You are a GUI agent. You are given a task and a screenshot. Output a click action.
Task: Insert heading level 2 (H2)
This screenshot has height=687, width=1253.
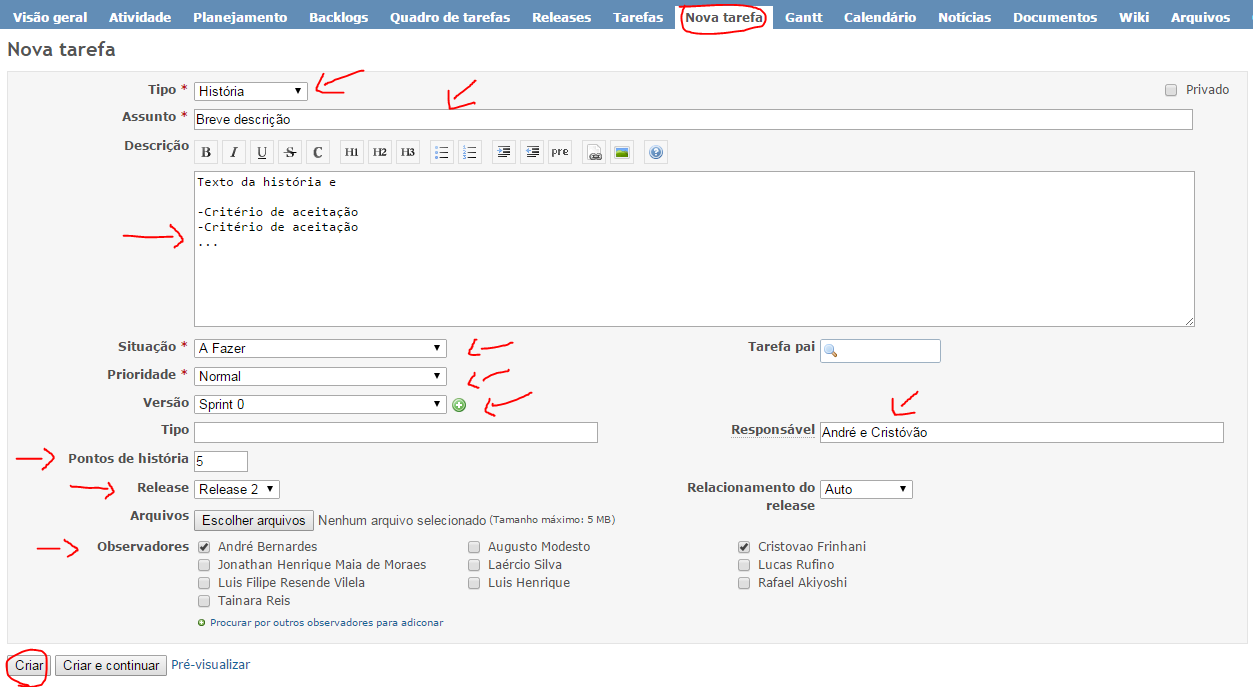(x=380, y=152)
